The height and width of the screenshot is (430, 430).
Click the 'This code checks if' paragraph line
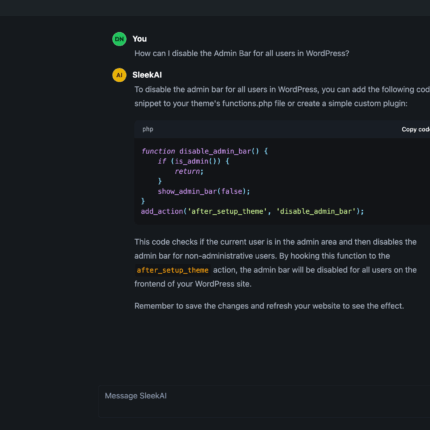(275, 242)
